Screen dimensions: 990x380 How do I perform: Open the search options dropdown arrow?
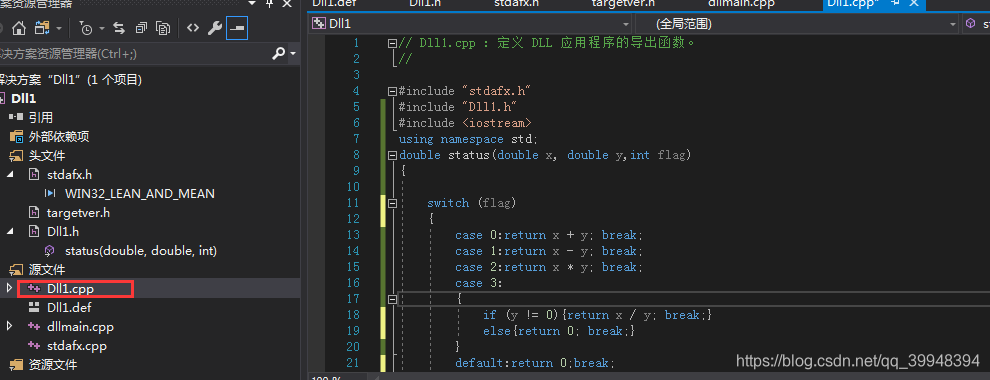[293, 54]
